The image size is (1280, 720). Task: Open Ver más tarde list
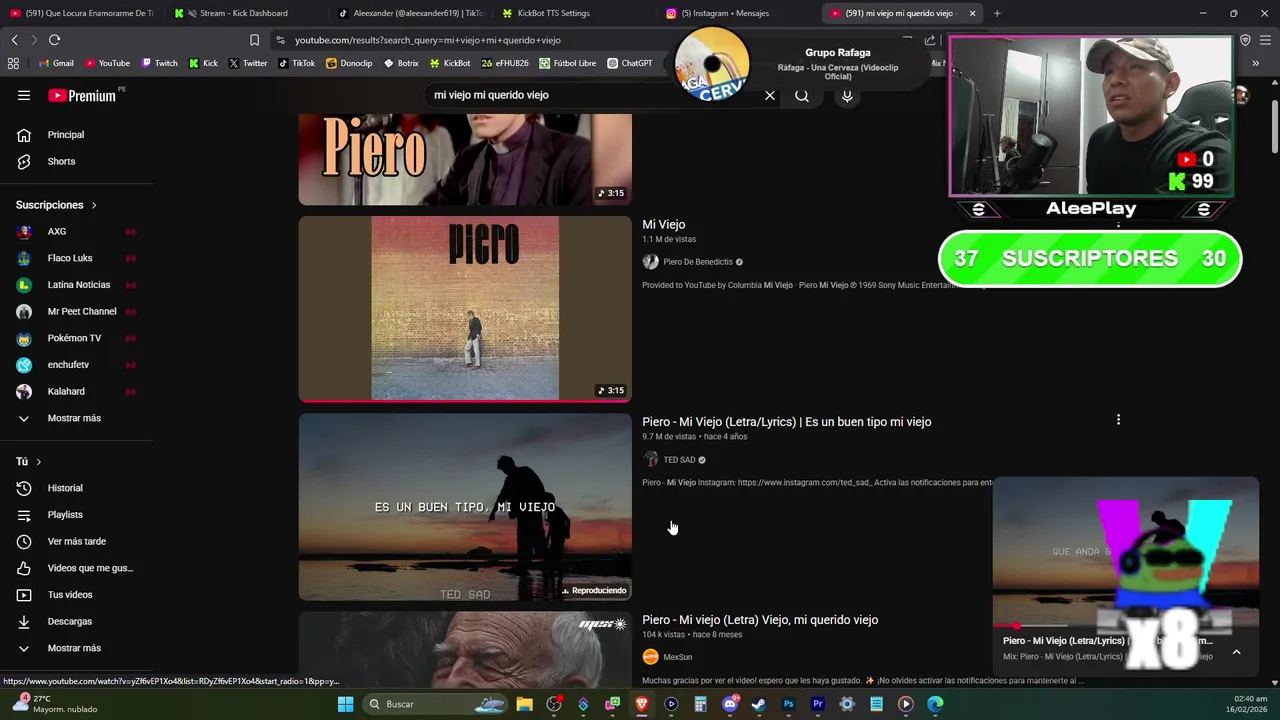pos(76,541)
